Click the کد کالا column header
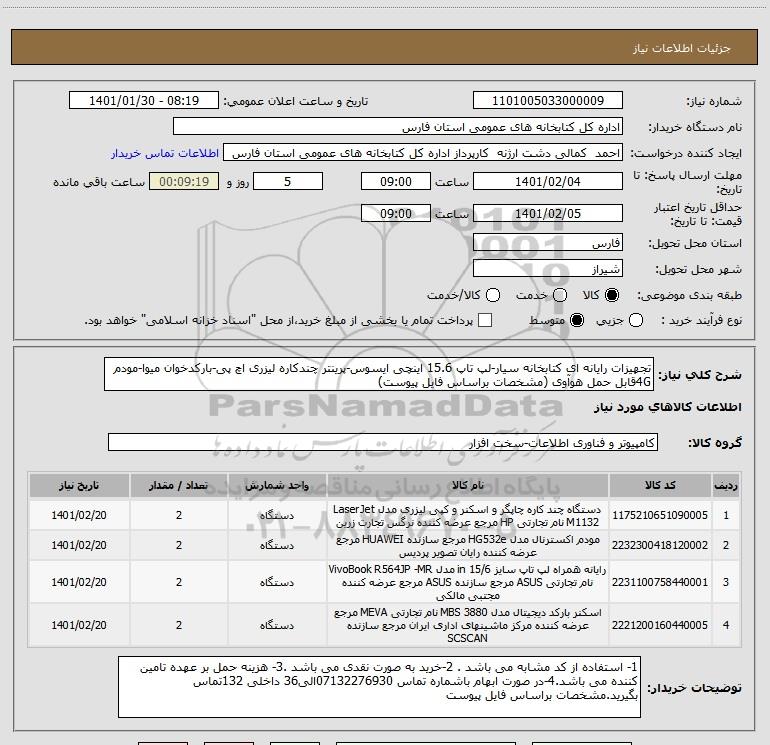Viewport: 770px width, 745px height. coord(660,485)
